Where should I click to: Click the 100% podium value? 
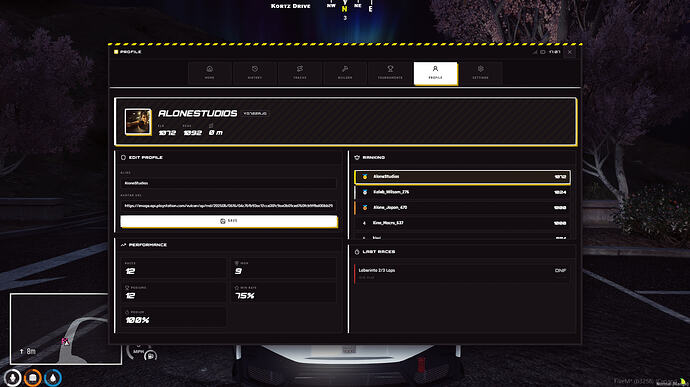click(137, 320)
